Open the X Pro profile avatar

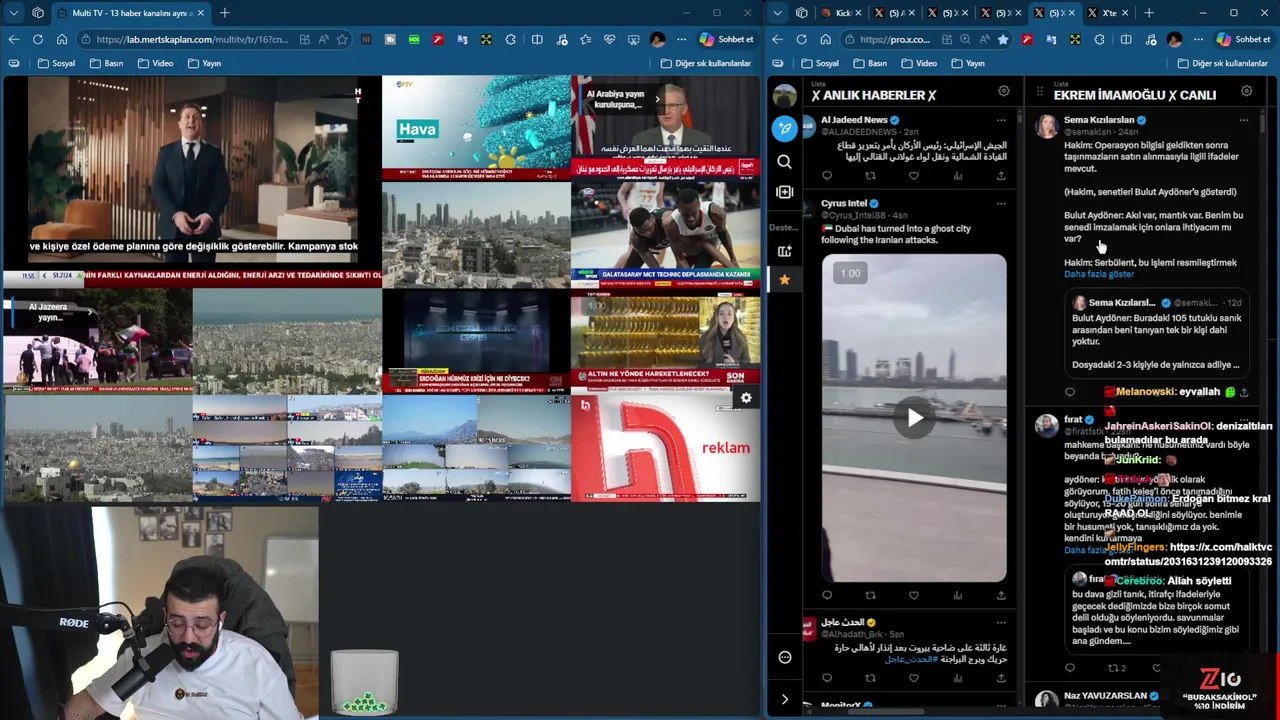tap(785, 96)
